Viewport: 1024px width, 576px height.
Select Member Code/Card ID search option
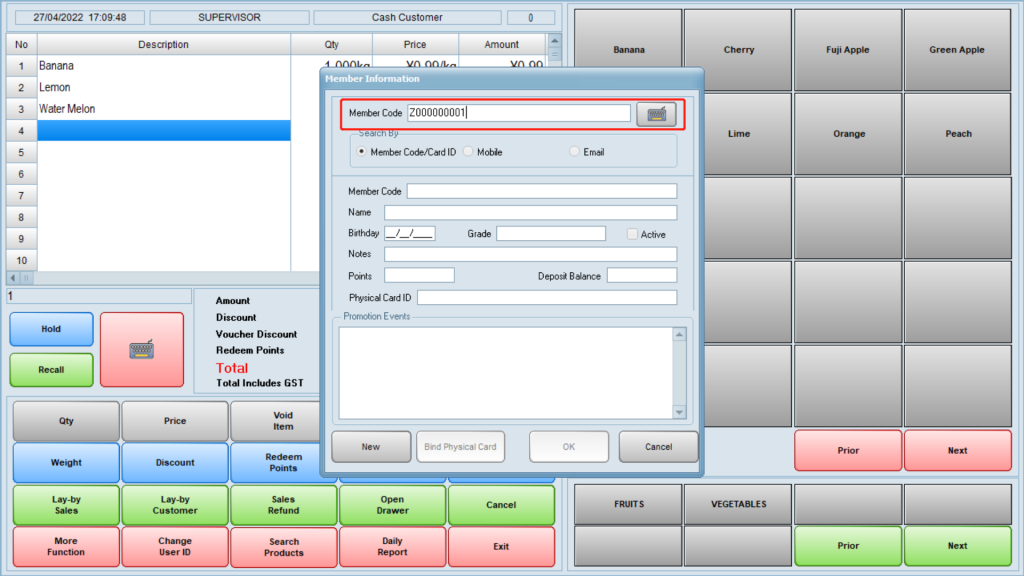click(361, 152)
